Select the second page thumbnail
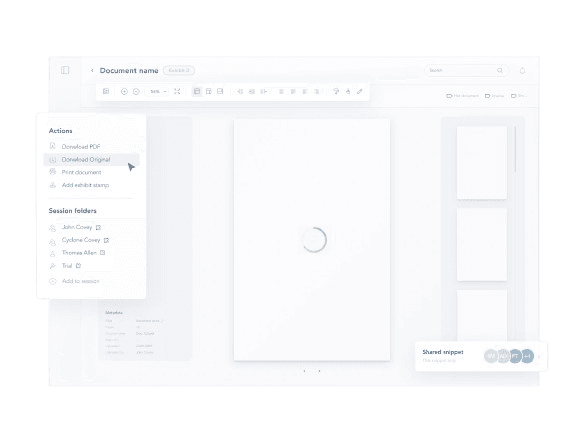 tap(482, 244)
